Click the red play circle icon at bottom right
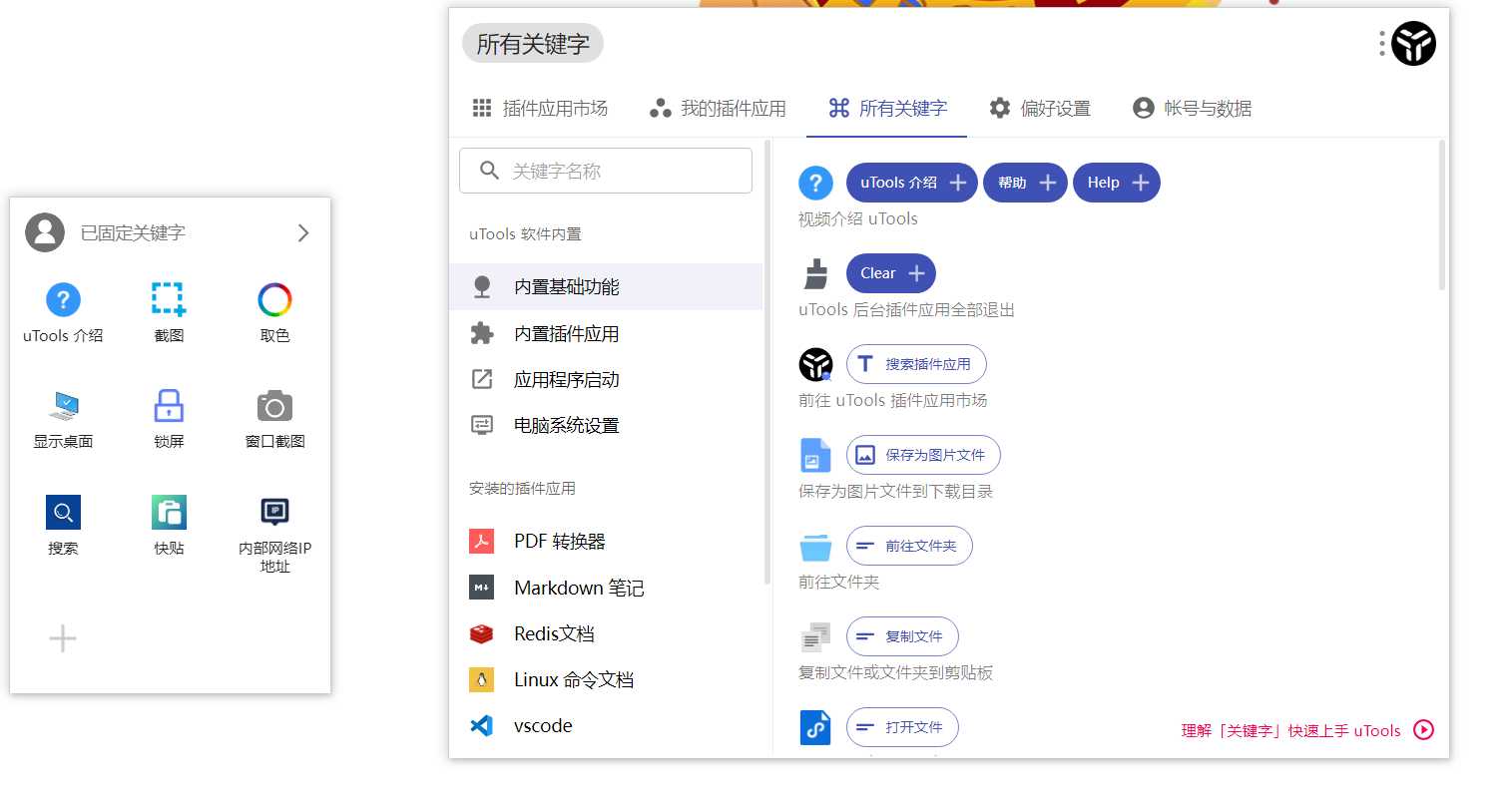 click(1424, 730)
